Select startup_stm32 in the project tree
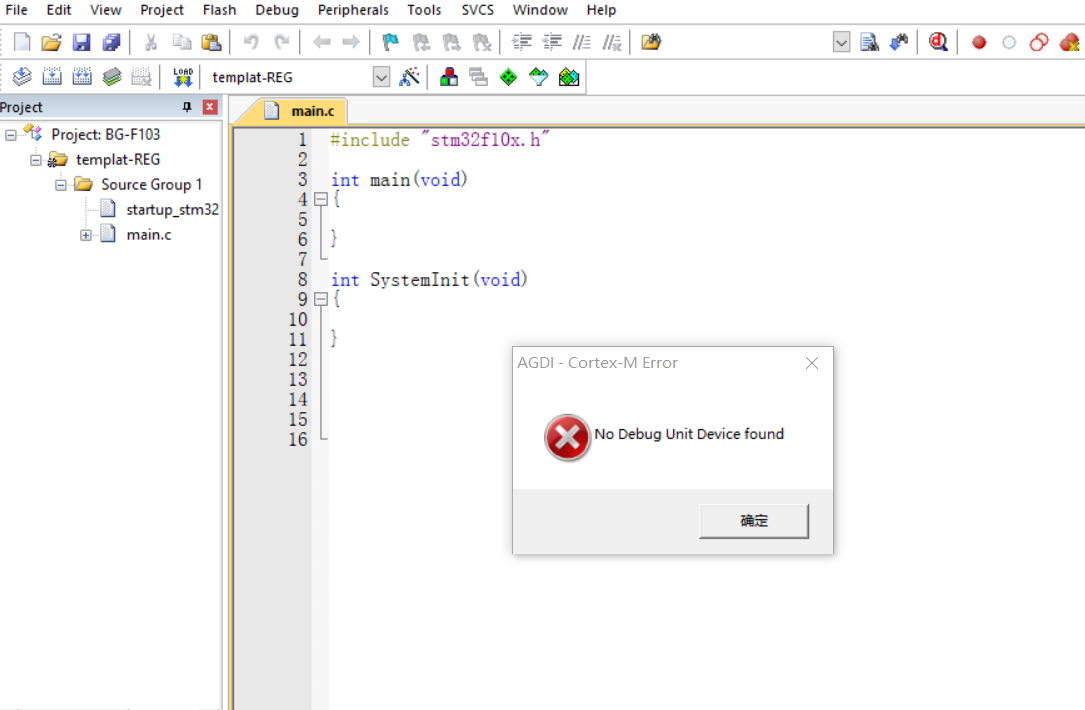This screenshot has height=710, width=1085. point(173,209)
